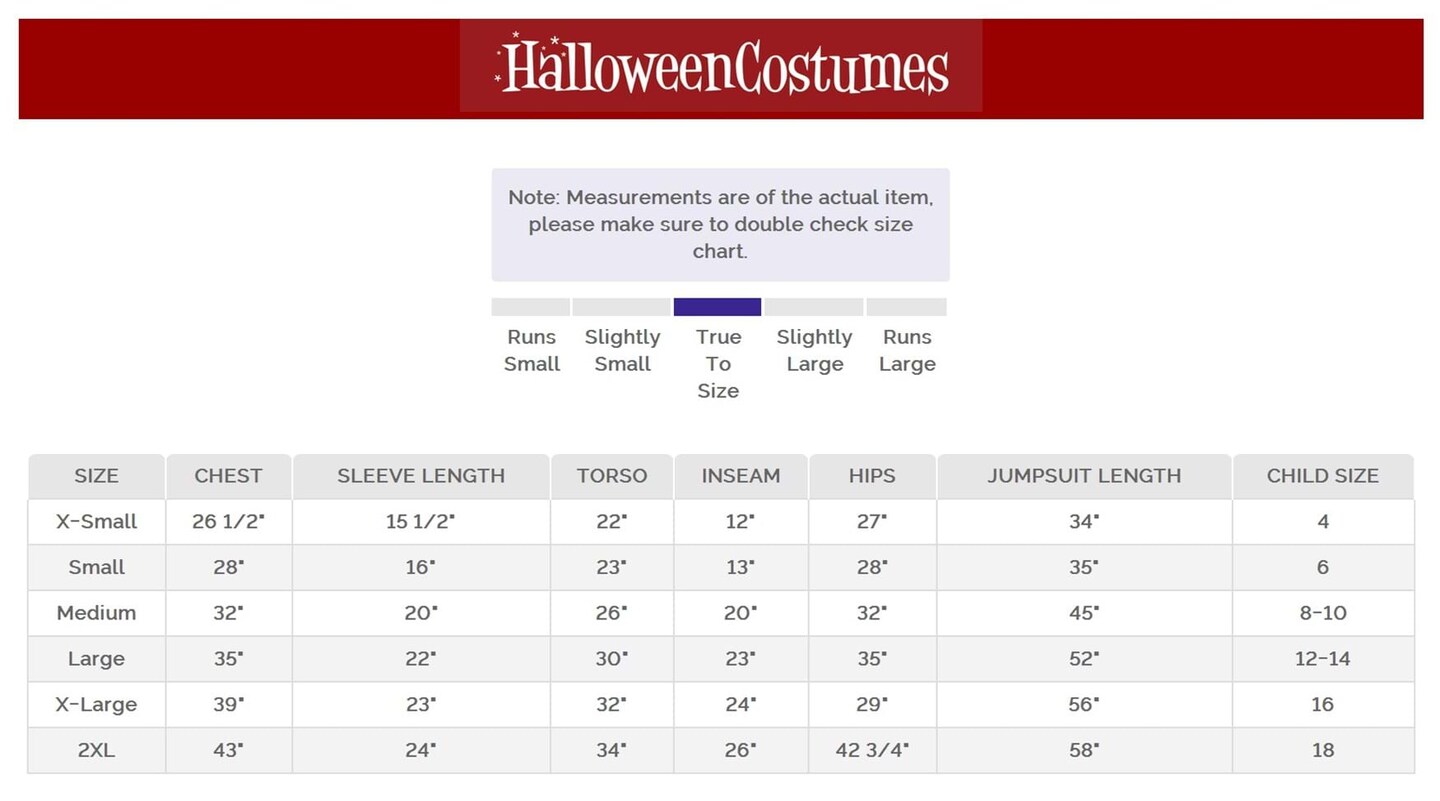
Task: Click the Slightly Small fit label
Action: 622,350
